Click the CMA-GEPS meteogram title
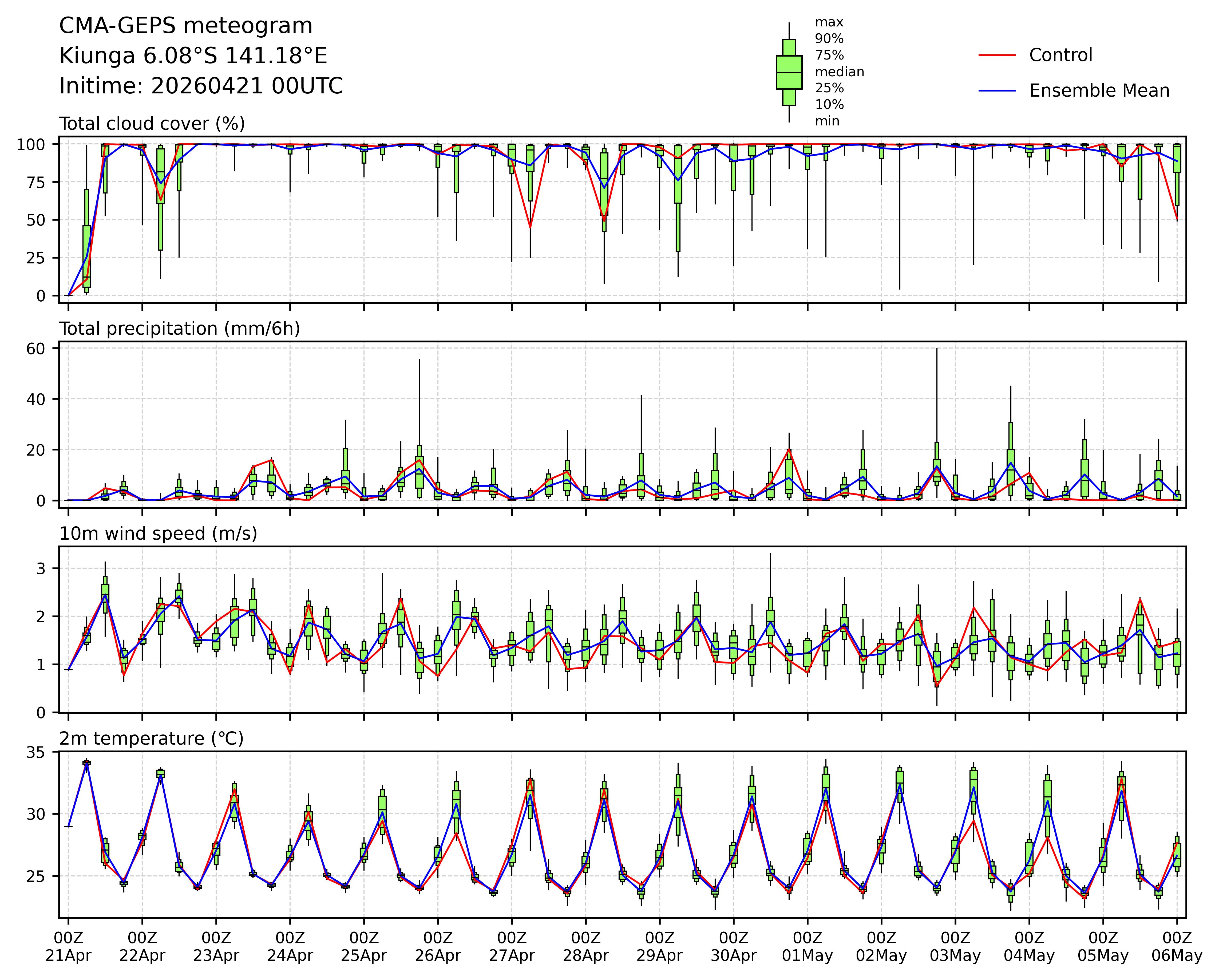The height and width of the screenshot is (980, 1219). tap(185, 26)
